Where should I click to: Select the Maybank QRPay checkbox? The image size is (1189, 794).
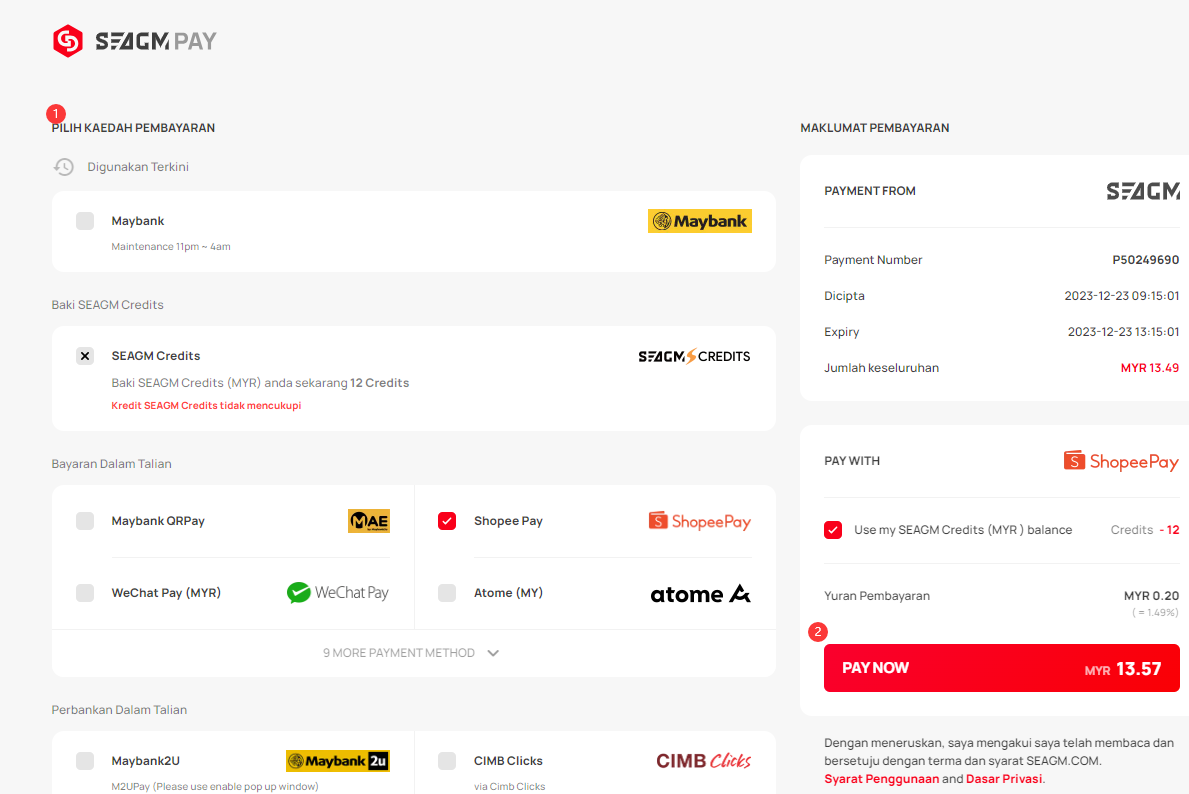(85, 521)
